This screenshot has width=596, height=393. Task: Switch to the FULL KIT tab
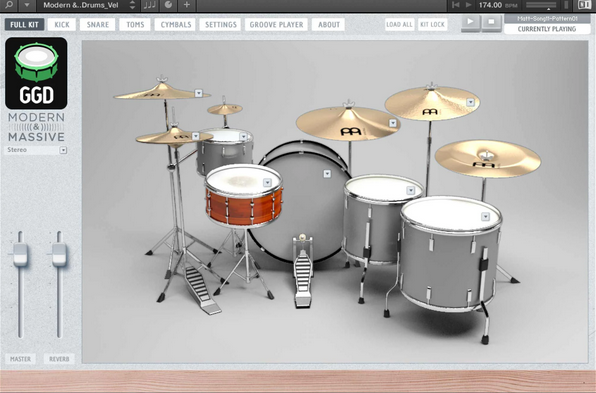(24, 25)
